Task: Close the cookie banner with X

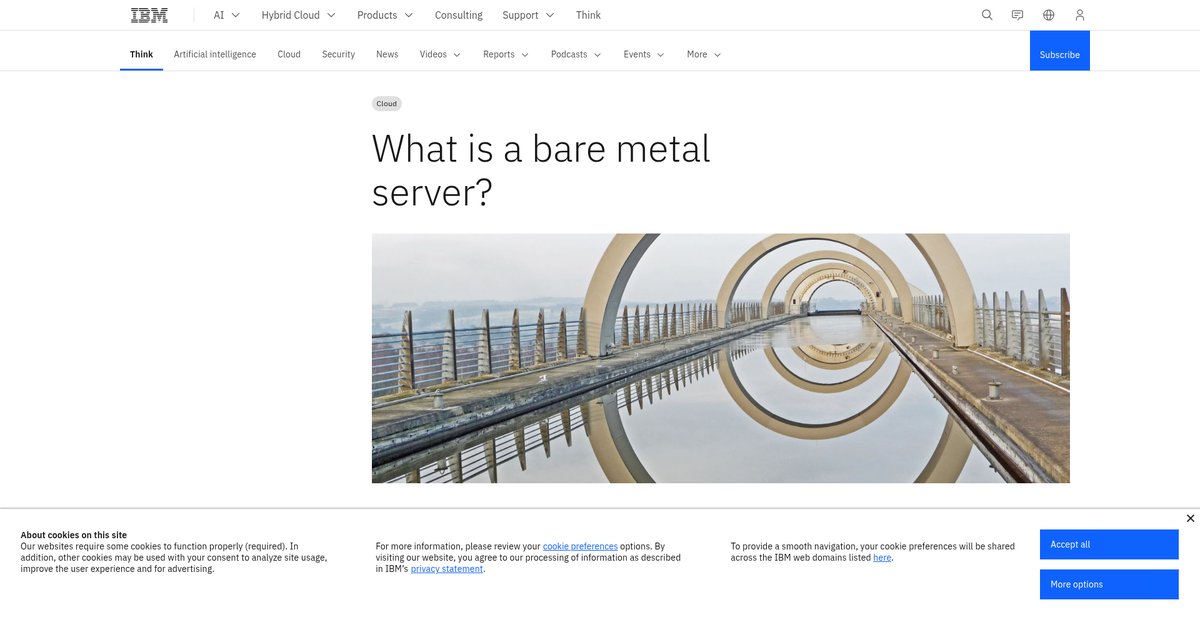Action: (x=1190, y=518)
